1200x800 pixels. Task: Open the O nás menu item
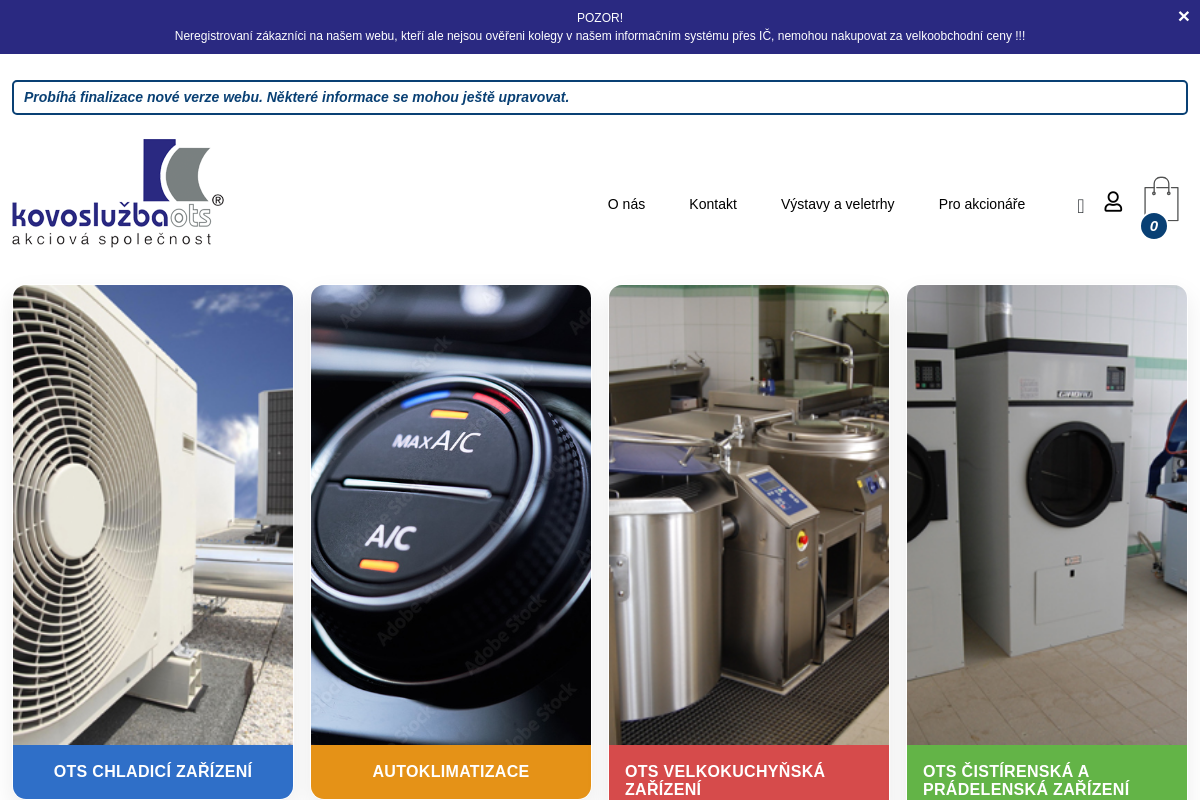click(x=626, y=204)
